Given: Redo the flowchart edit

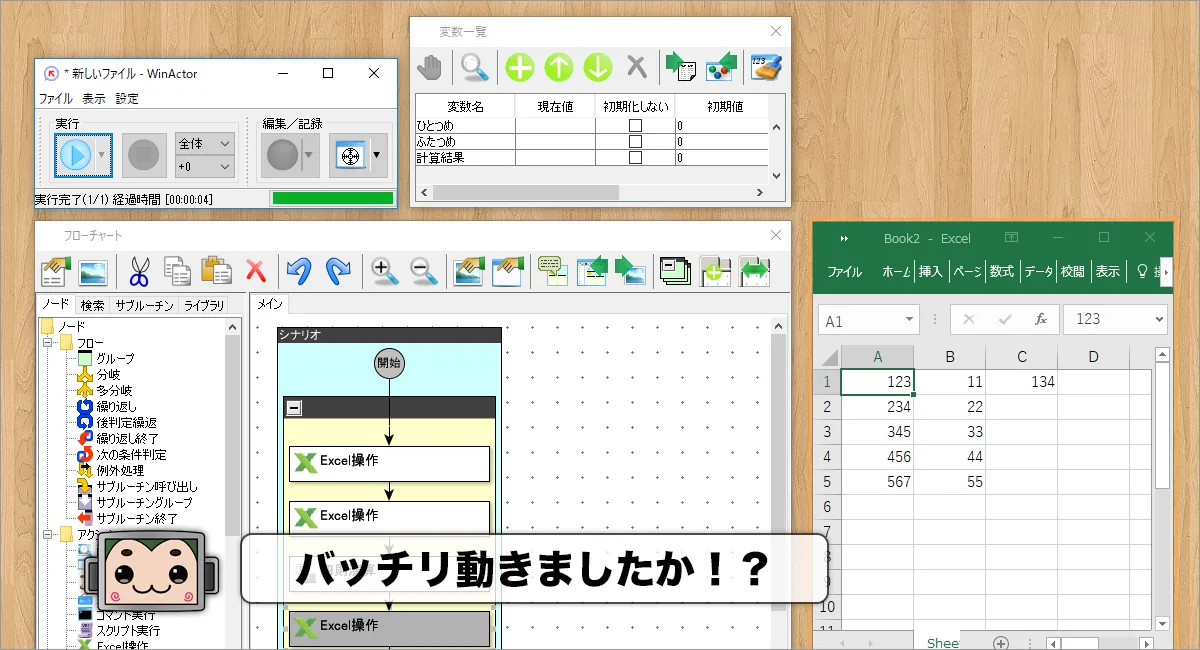Looking at the screenshot, I should 339,271.
